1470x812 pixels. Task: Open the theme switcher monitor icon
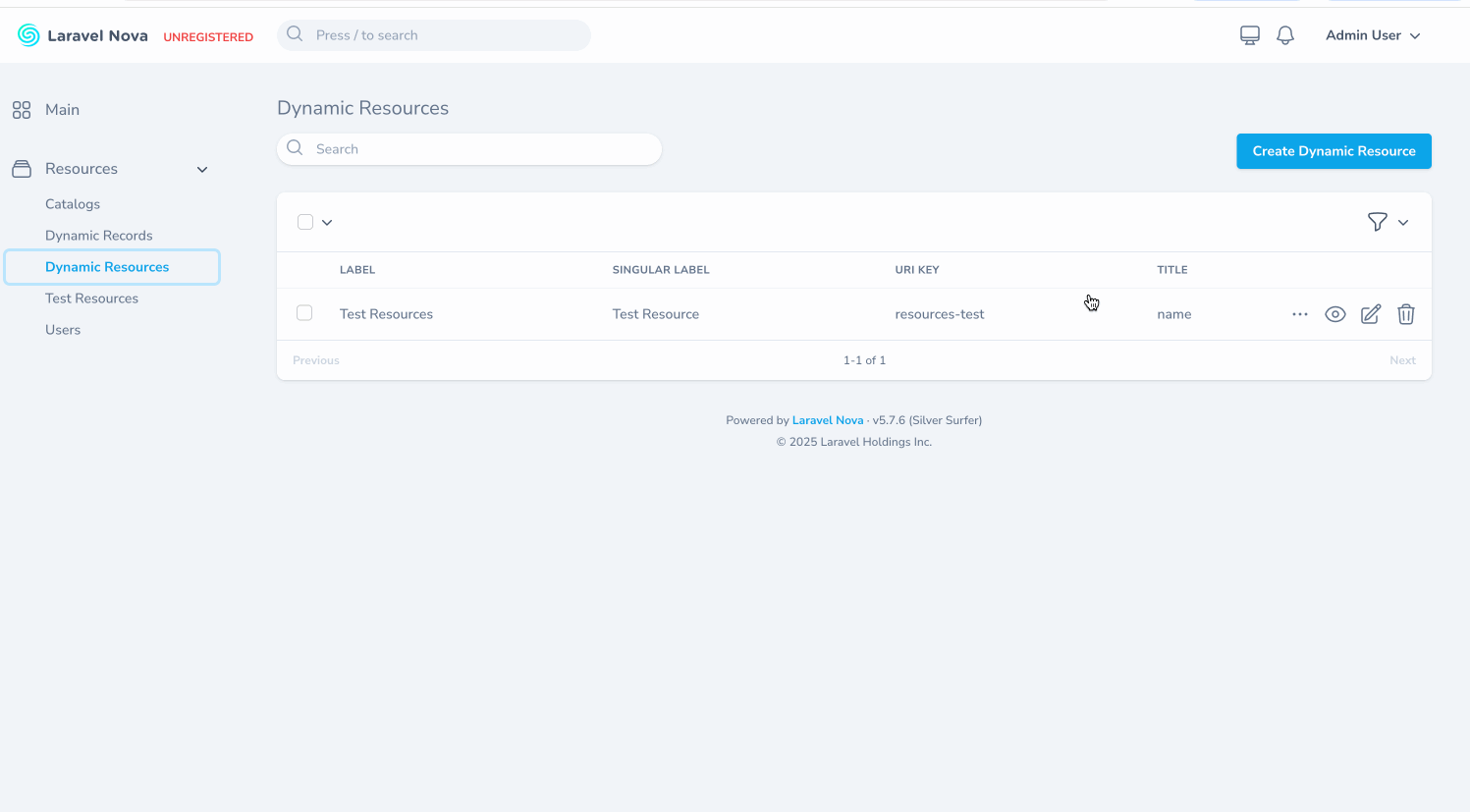click(1250, 35)
